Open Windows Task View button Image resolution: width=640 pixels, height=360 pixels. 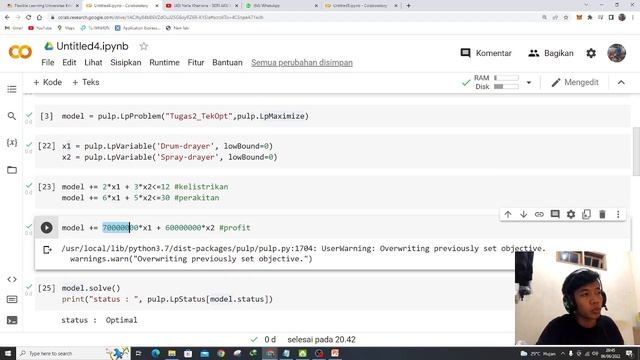click(x=138, y=353)
